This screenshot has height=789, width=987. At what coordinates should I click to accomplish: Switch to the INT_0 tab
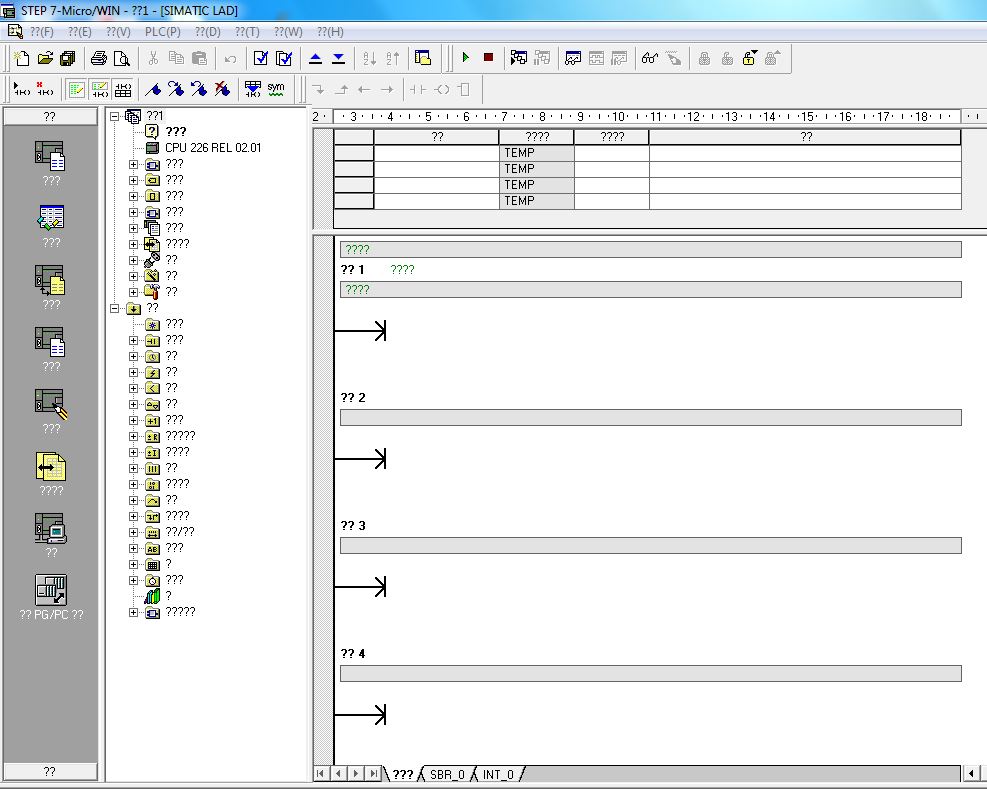(498, 775)
